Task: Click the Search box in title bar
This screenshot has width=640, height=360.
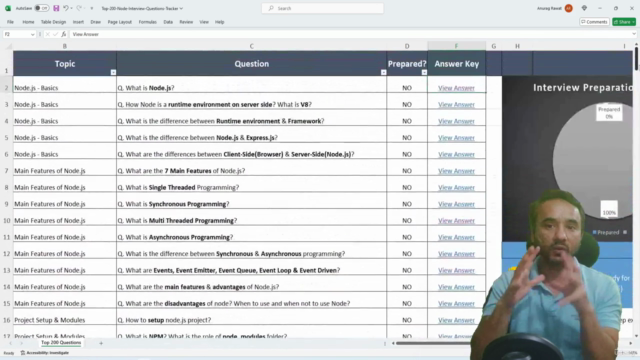Action: 322,8
